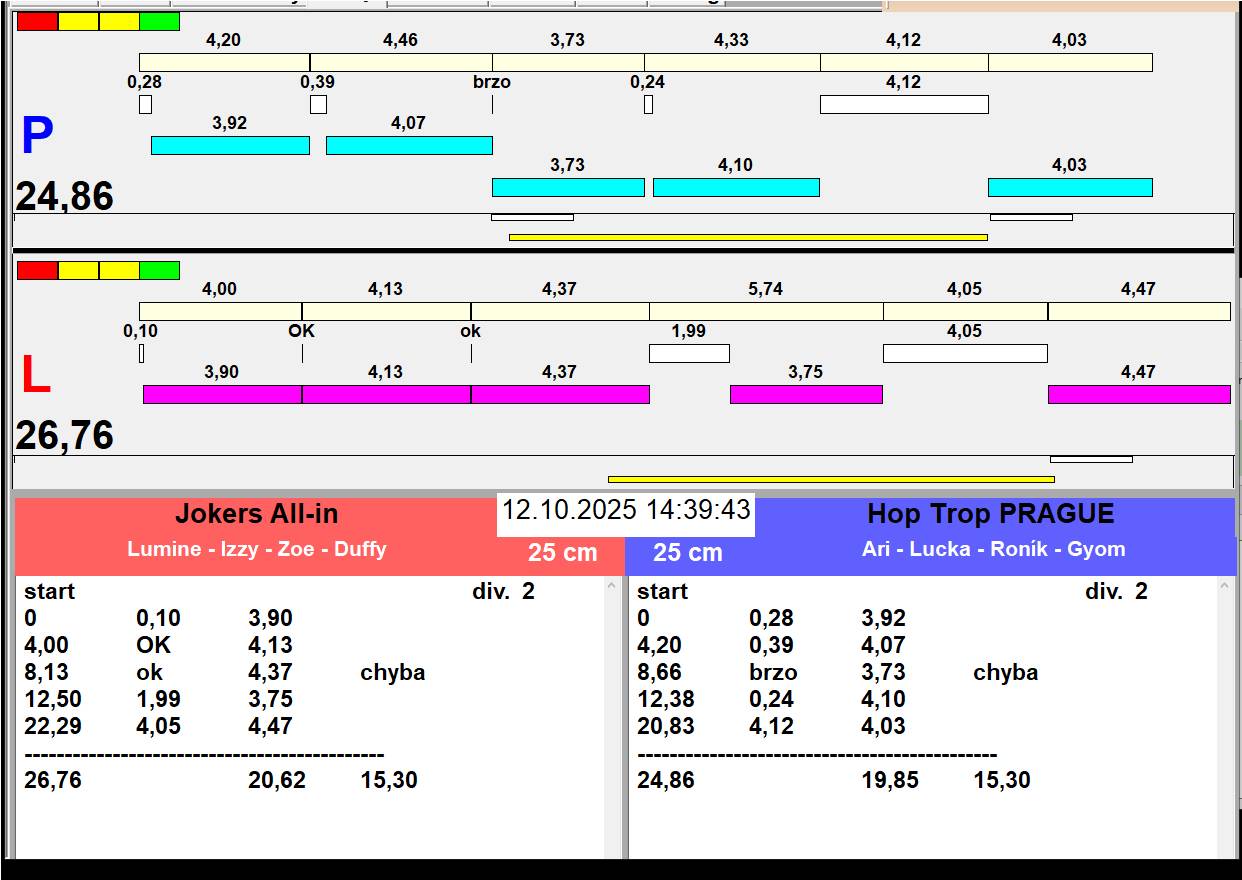Click the Ari - Lucka - Roník - Gyom roster
This screenshot has height=880, width=1242.
pos(994,549)
